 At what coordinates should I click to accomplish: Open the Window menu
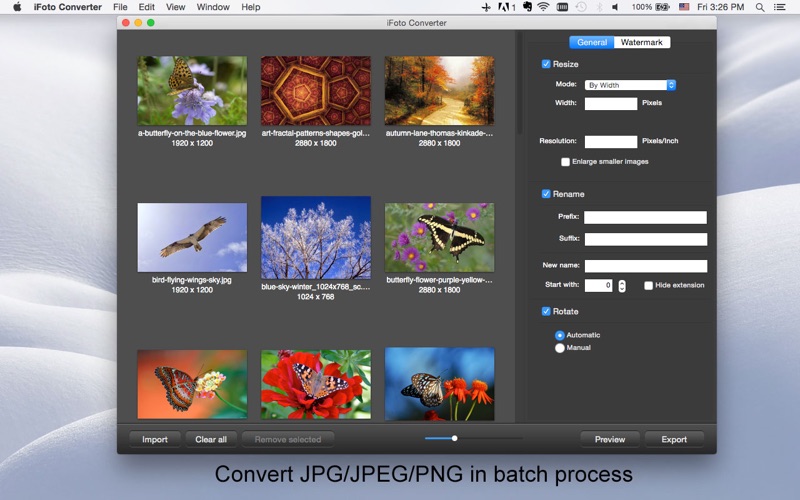[x=213, y=7]
